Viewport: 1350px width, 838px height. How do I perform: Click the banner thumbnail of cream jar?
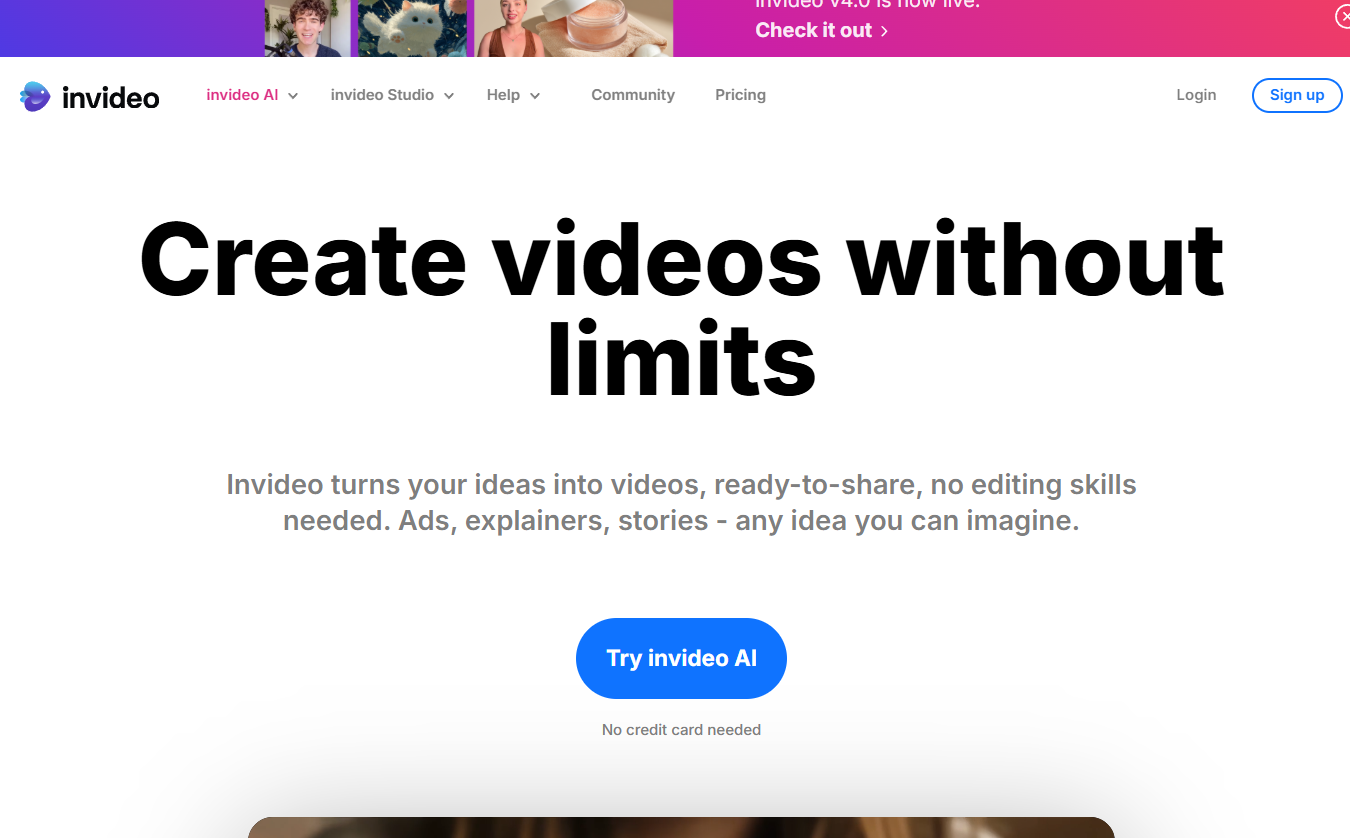[608, 28]
